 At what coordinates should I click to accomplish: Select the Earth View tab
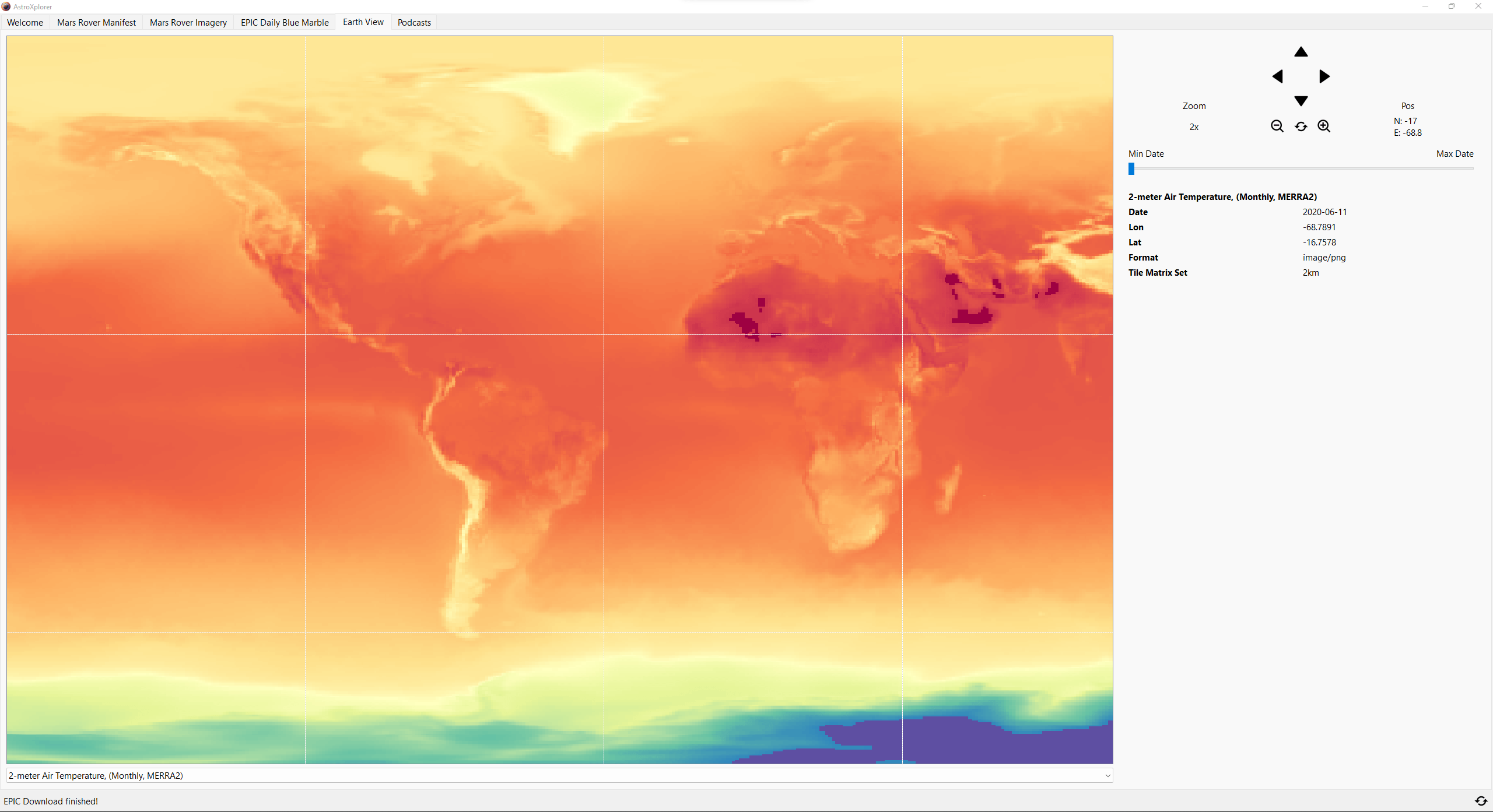coord(363,22)
